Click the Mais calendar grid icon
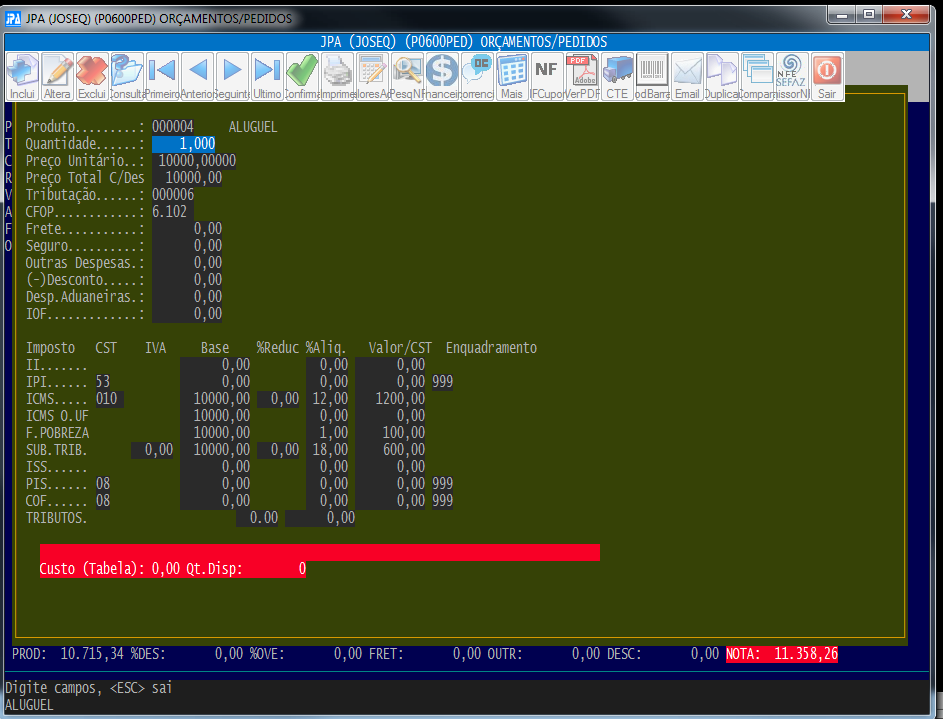This screenshot has height=719, width=943. (x=512, y=76)
